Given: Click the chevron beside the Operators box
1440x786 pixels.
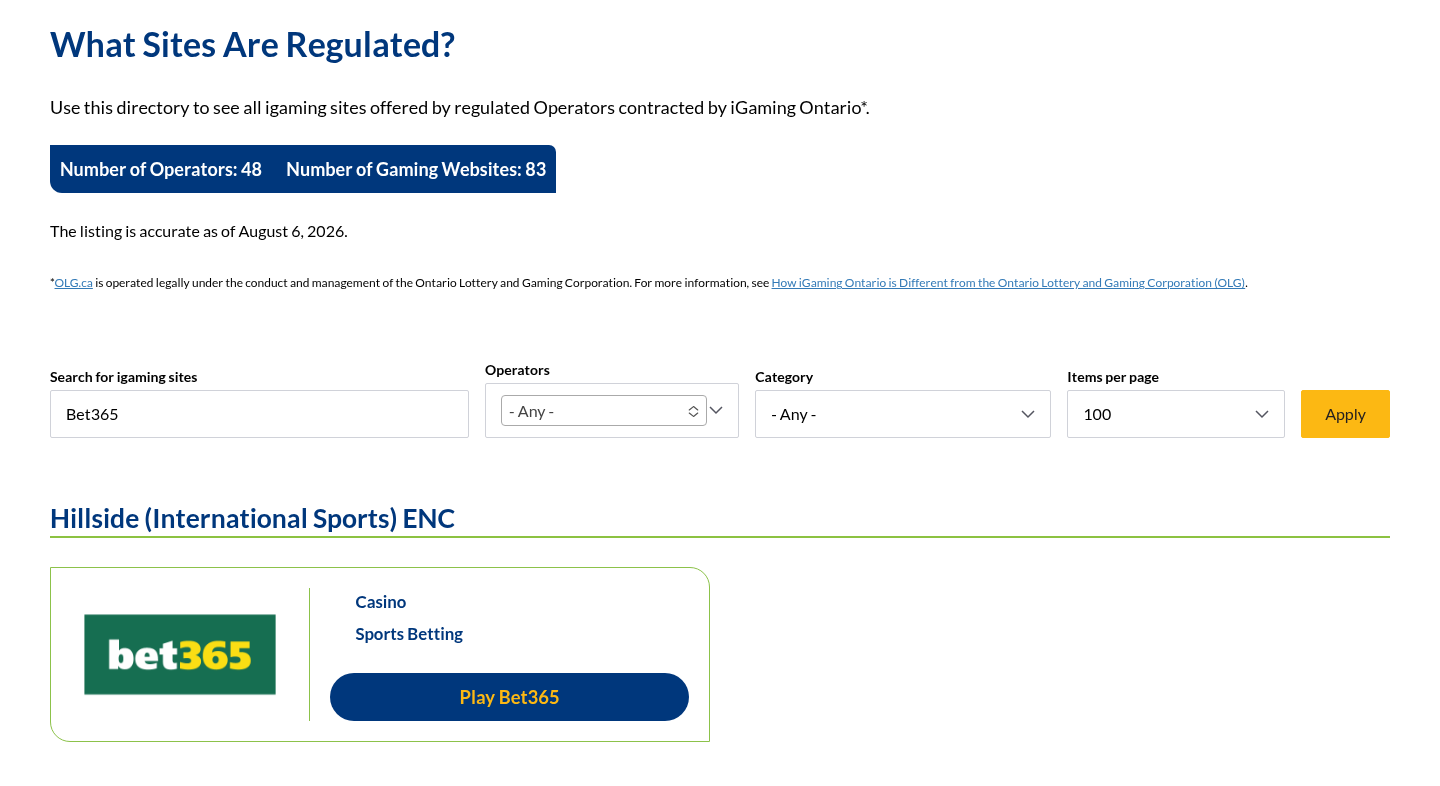Looking at the screenshot, I should 716,410.
